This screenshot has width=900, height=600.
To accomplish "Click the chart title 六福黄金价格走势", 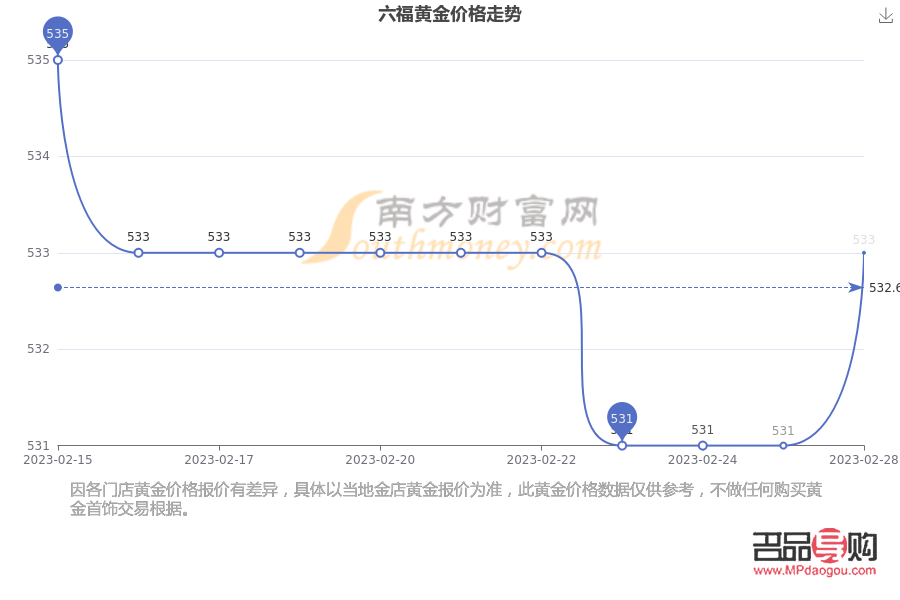I will (449, 14).
